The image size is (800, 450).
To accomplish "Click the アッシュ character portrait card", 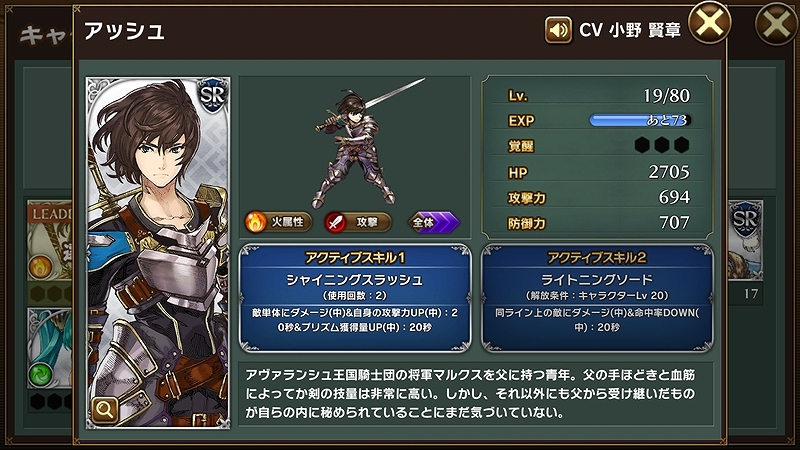I will (x=158, y=253).
